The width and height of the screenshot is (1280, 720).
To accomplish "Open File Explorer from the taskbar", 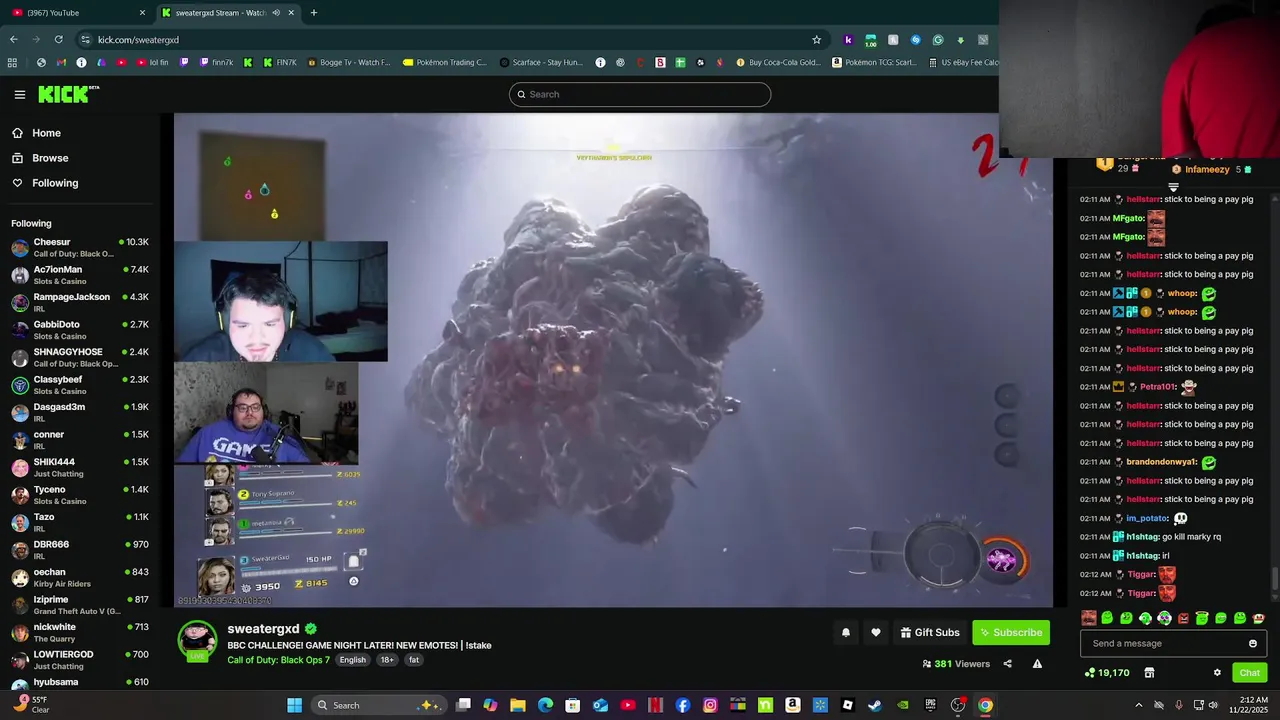I will click(x=518, y=705).
